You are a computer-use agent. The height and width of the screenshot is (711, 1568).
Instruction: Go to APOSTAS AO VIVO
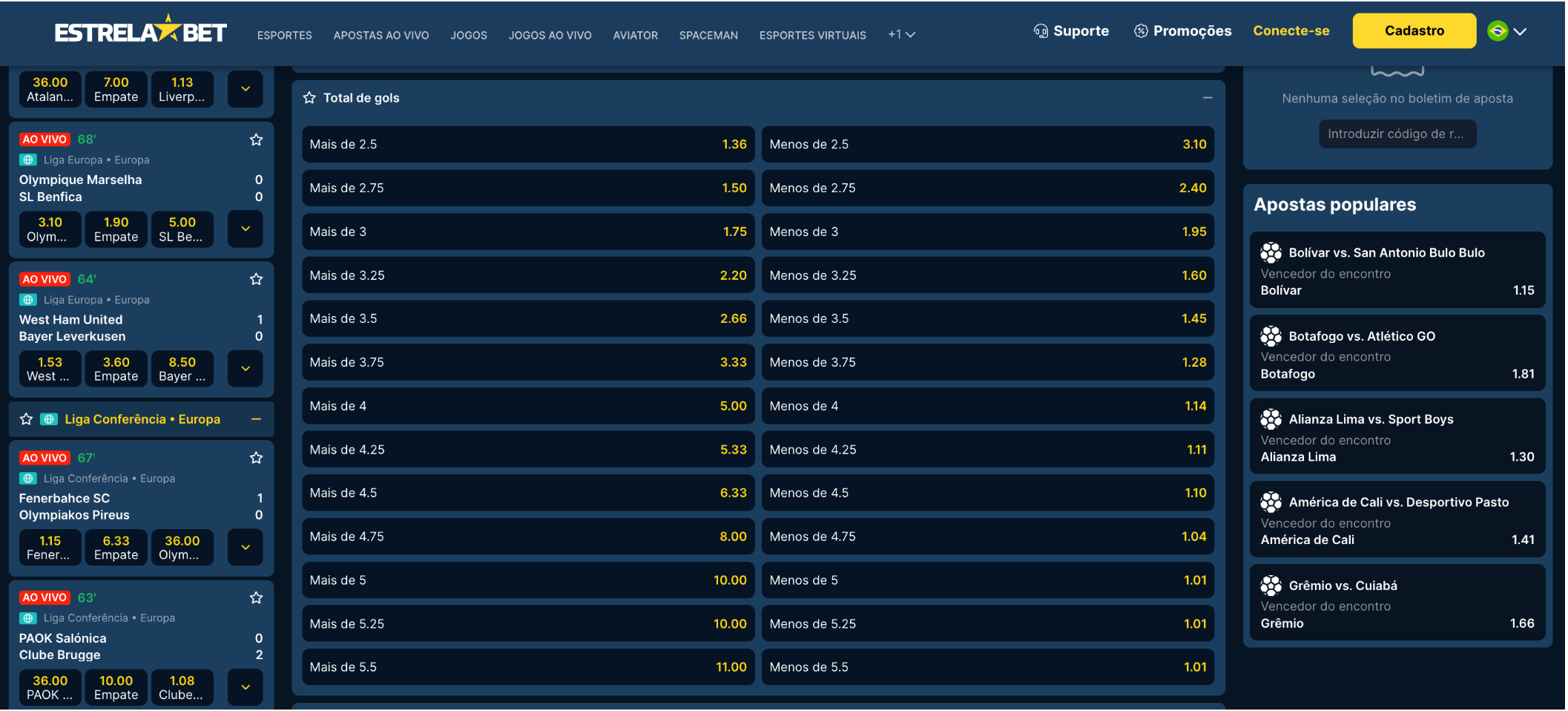[381, 35]
